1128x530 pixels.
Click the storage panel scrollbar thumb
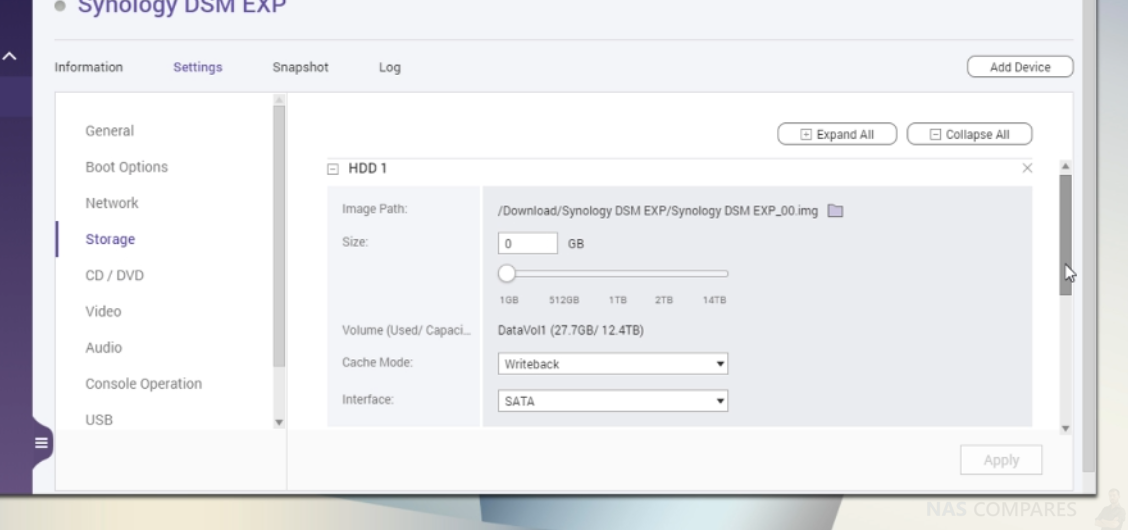[x=1065, y=234]
